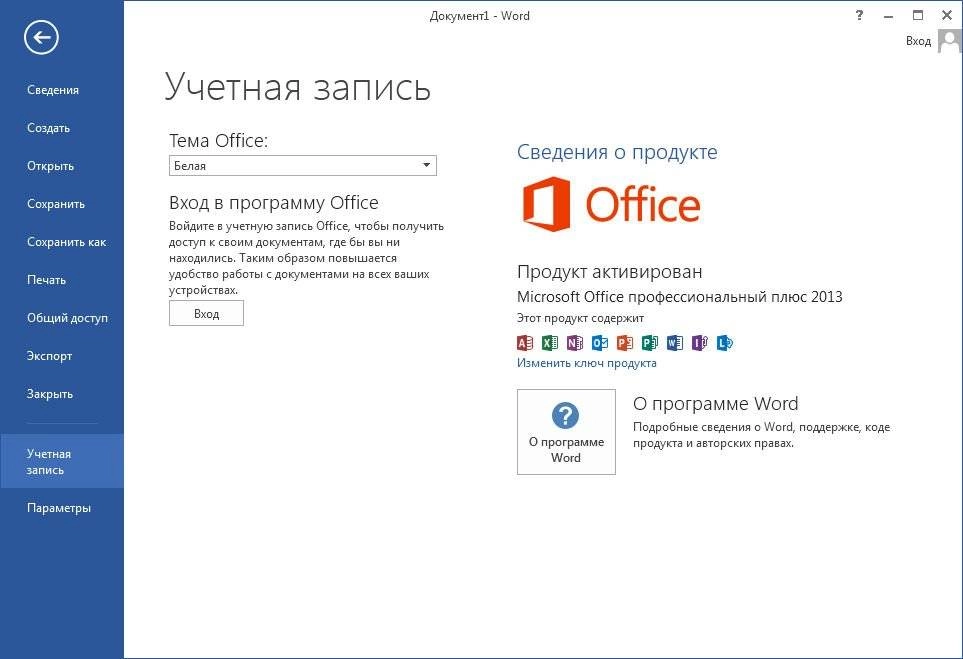Click the InfoPath product icon

tap(700, 343)
